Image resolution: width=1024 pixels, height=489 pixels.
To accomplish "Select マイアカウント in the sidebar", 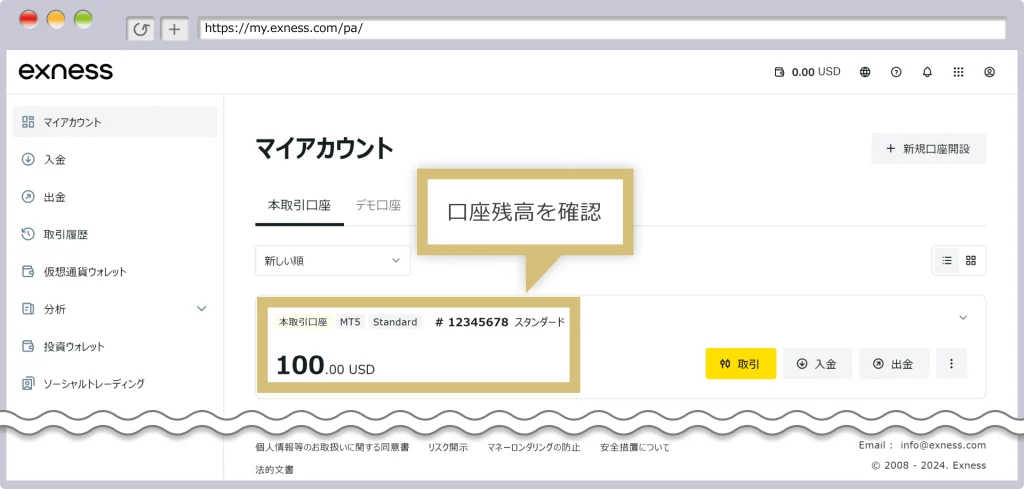I will pyautogui.click(x=115, y=122).
